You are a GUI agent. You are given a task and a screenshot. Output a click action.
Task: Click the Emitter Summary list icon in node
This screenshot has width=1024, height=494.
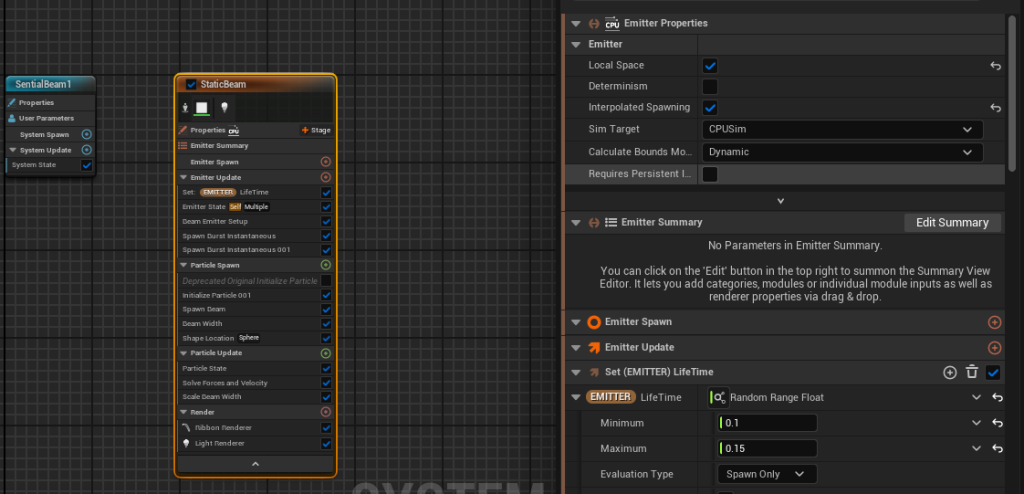[183, 146]
